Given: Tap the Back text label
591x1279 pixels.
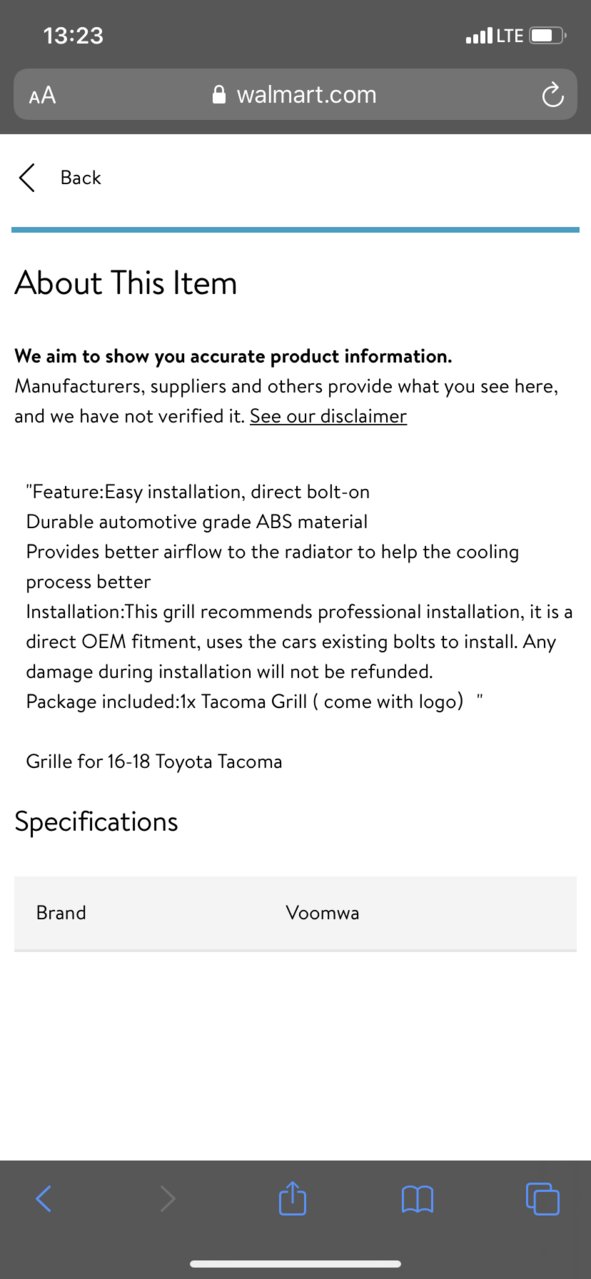Looking at the screenshot, I should [80, 178].
